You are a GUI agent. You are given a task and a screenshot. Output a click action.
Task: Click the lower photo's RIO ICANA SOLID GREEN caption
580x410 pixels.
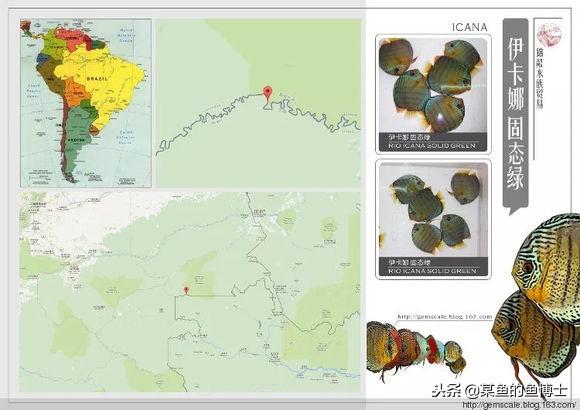pos(432,271)
